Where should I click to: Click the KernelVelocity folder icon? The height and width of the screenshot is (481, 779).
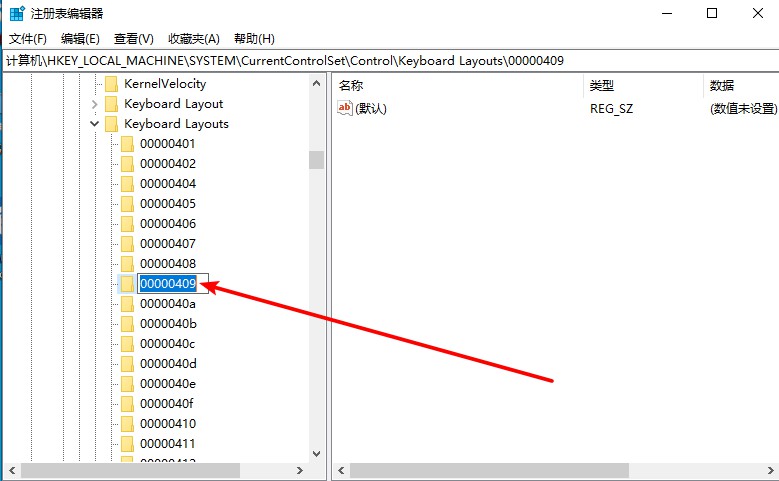(111, 84)
